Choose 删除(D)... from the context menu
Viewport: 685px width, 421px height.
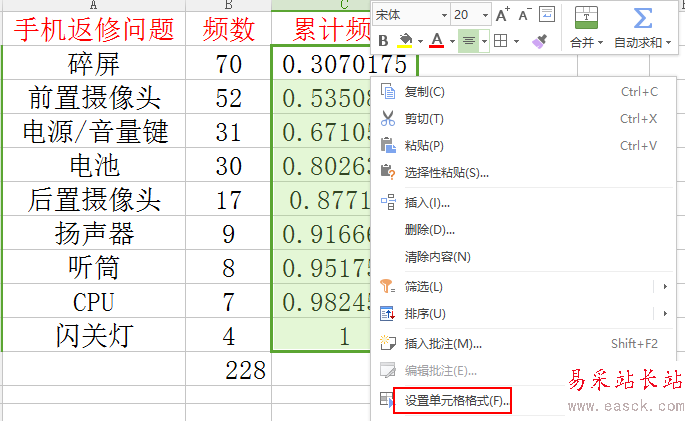(x=522, y=230)
